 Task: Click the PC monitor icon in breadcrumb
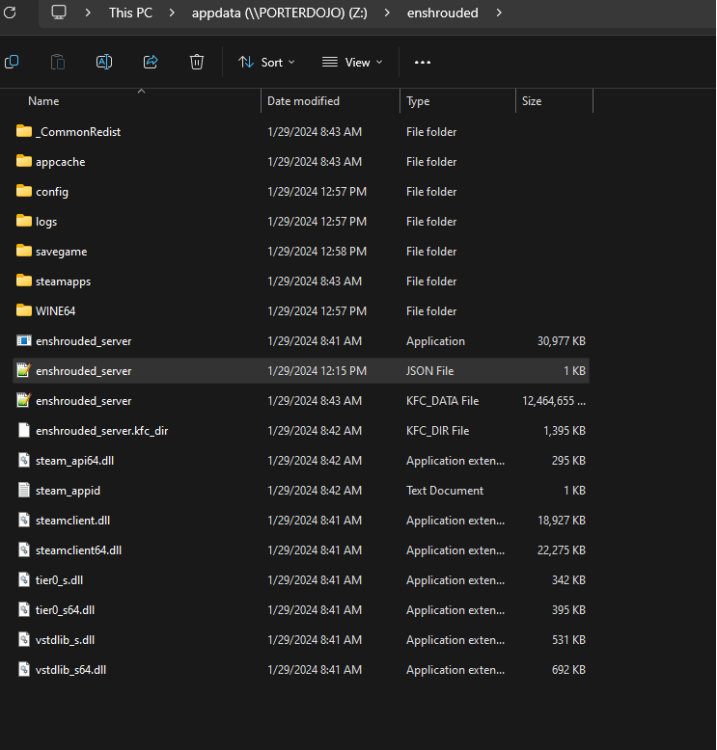point(59,12)
